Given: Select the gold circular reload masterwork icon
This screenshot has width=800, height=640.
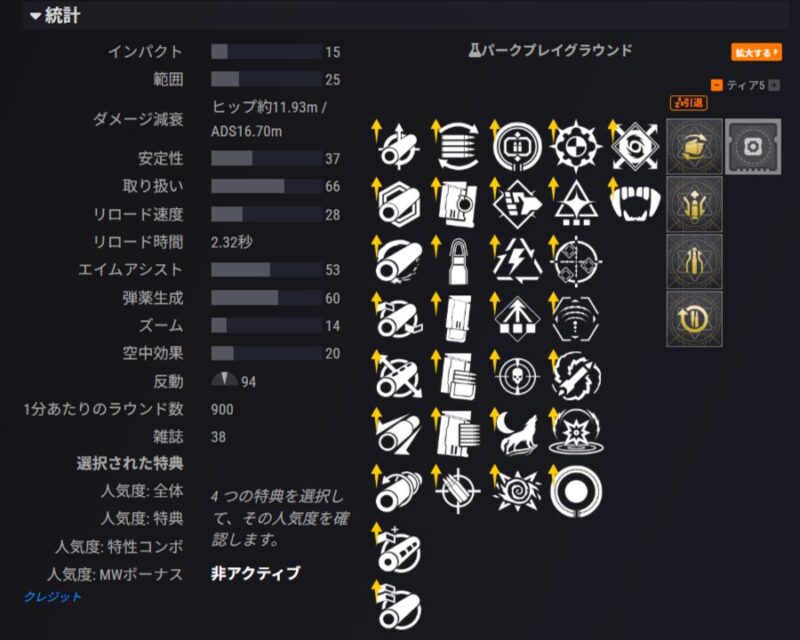Looking at the screenshot, I should coord(694,319).
